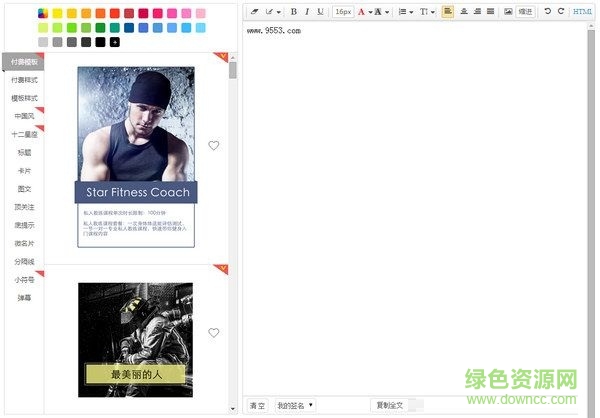Click the redo arrow icon
Viewport: 600px width, 418px height.
(561, 12)
